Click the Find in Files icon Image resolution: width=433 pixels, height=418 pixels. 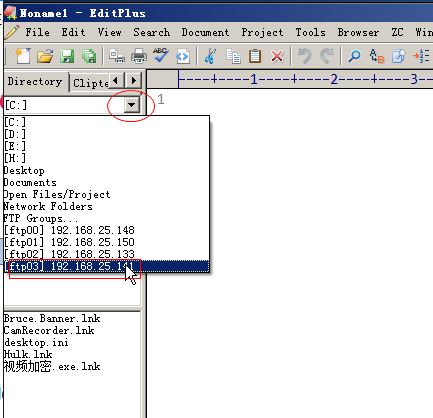(399, 56)
